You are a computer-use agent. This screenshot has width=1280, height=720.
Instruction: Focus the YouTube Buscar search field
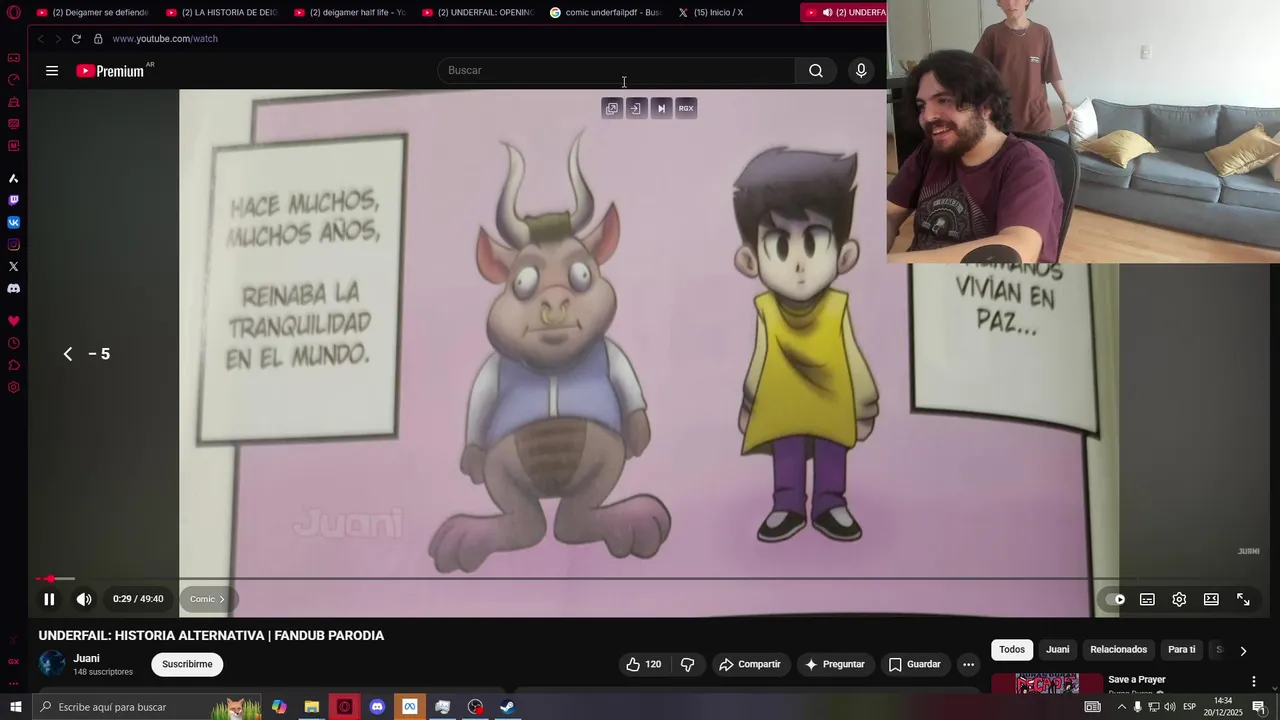click(x=616, y=71)
